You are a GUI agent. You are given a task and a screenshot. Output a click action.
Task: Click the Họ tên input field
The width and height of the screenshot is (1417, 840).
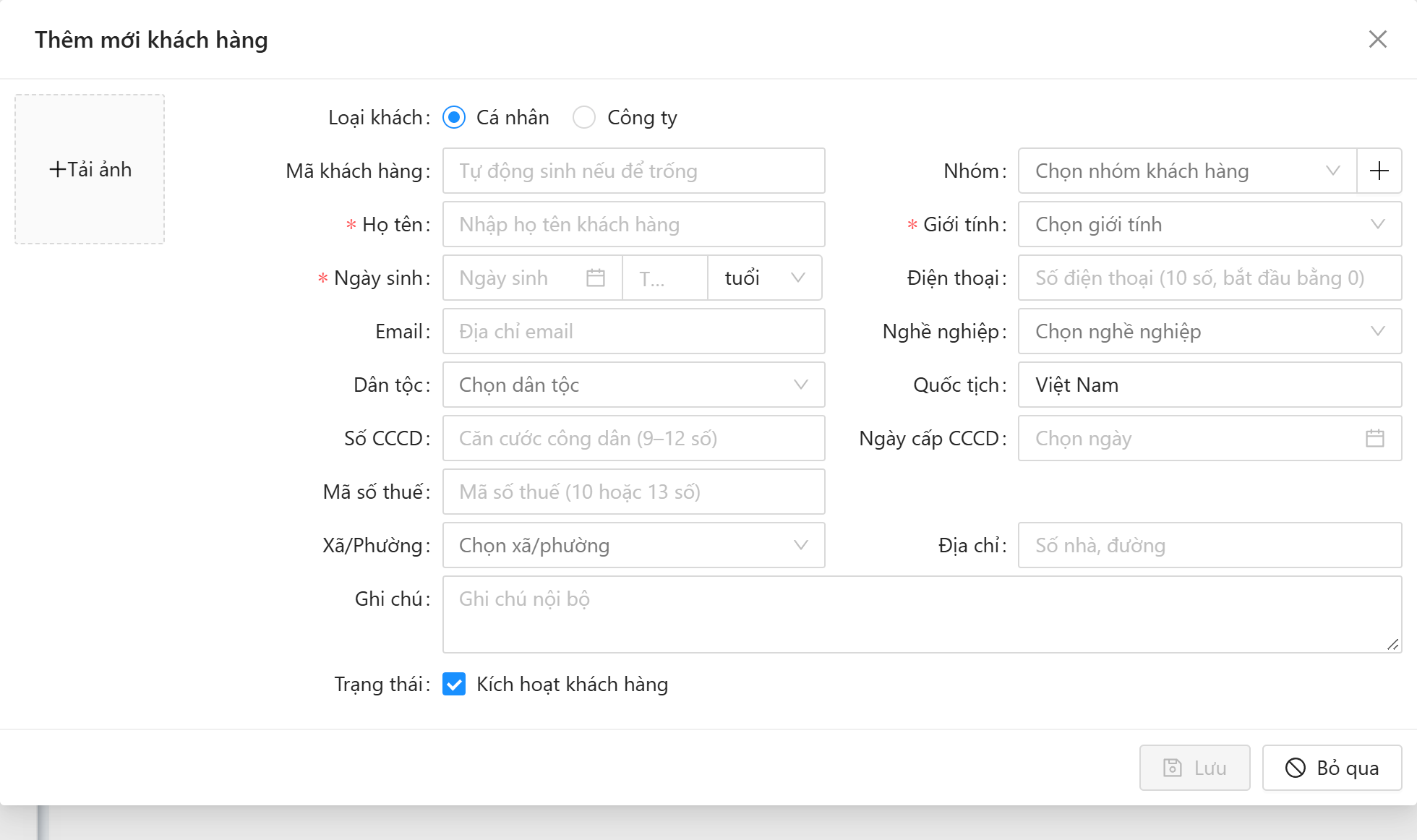(634, 224)
